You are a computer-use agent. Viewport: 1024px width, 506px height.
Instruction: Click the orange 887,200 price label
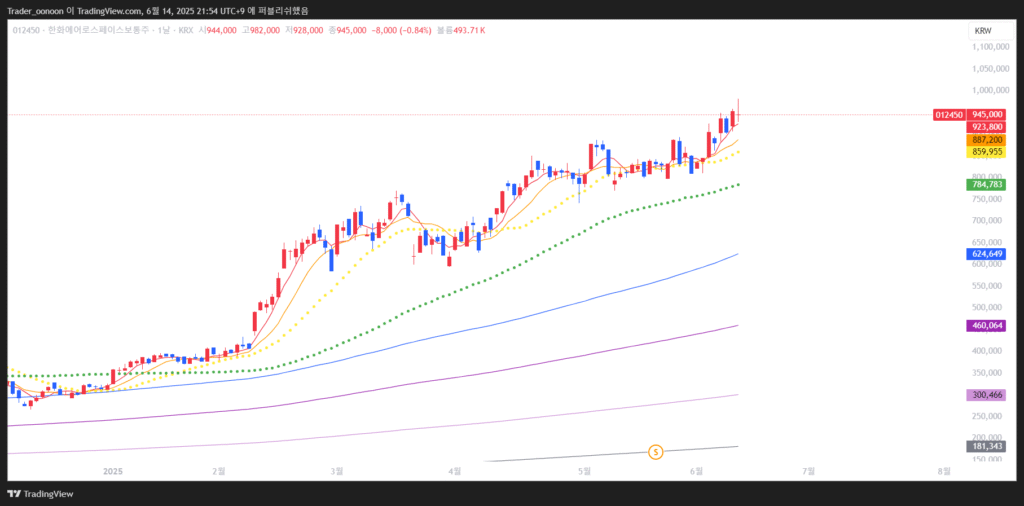987,140
